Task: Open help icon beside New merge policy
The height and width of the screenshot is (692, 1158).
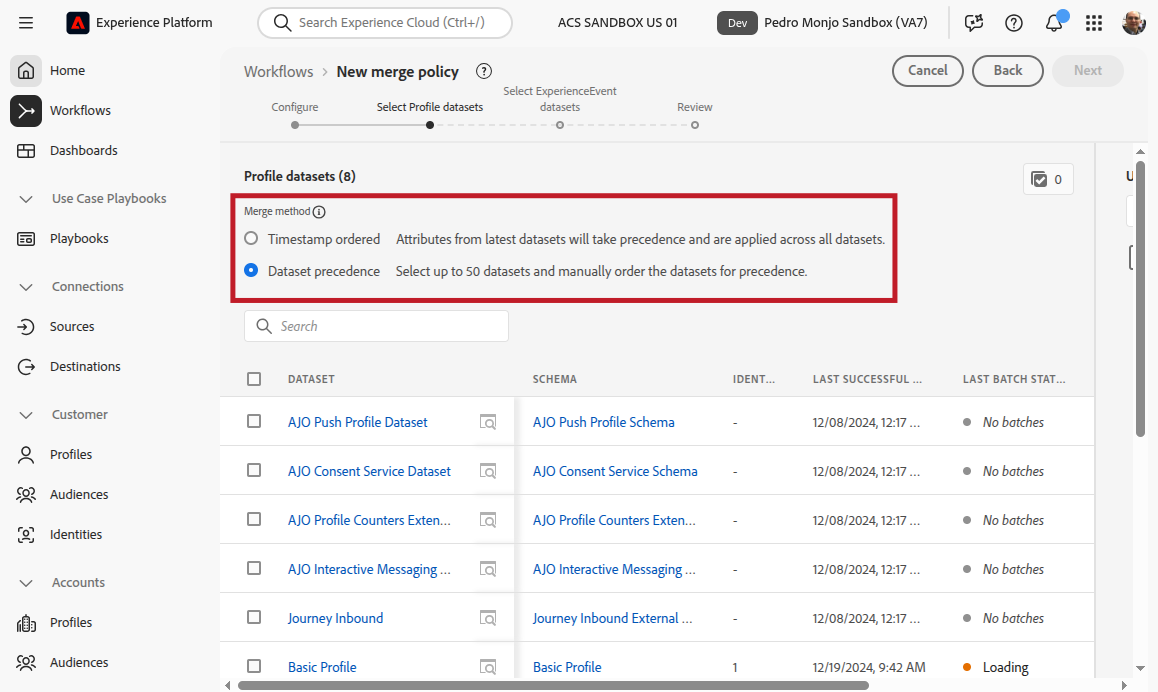Action: tap(484, 71)
